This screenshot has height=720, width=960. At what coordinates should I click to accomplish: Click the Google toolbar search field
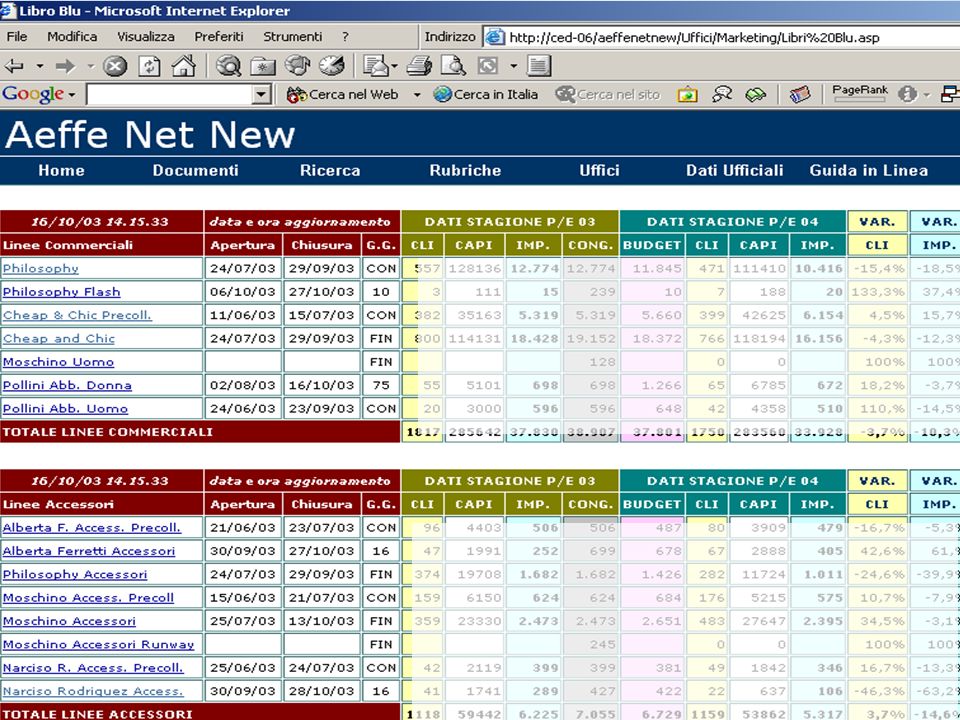click(x=170, y=94)
